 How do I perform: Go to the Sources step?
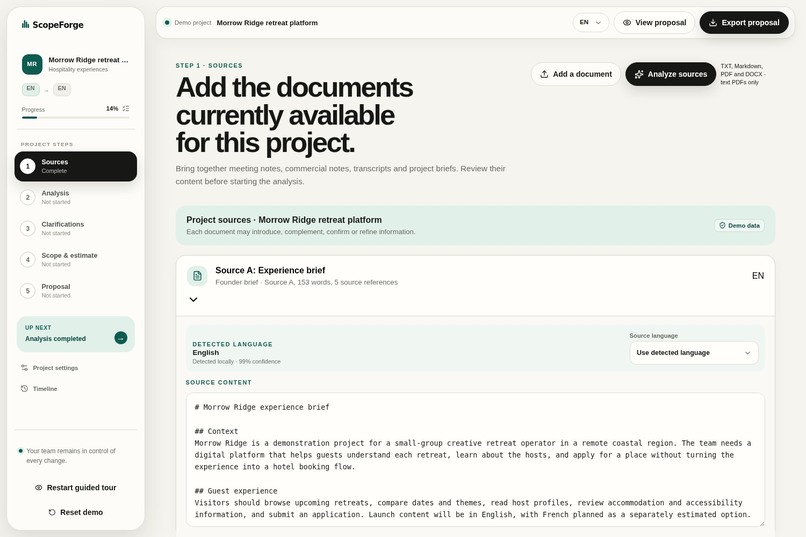(x=76, y=166)
